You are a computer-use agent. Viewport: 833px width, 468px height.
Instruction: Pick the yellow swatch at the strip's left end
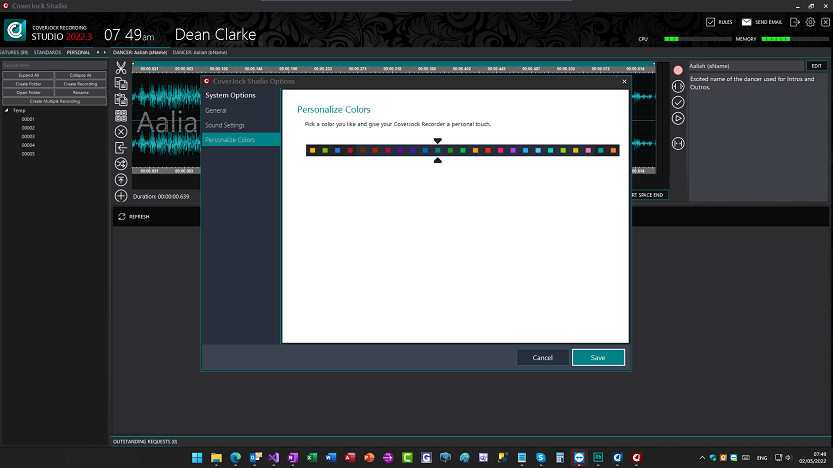point(313,150)
